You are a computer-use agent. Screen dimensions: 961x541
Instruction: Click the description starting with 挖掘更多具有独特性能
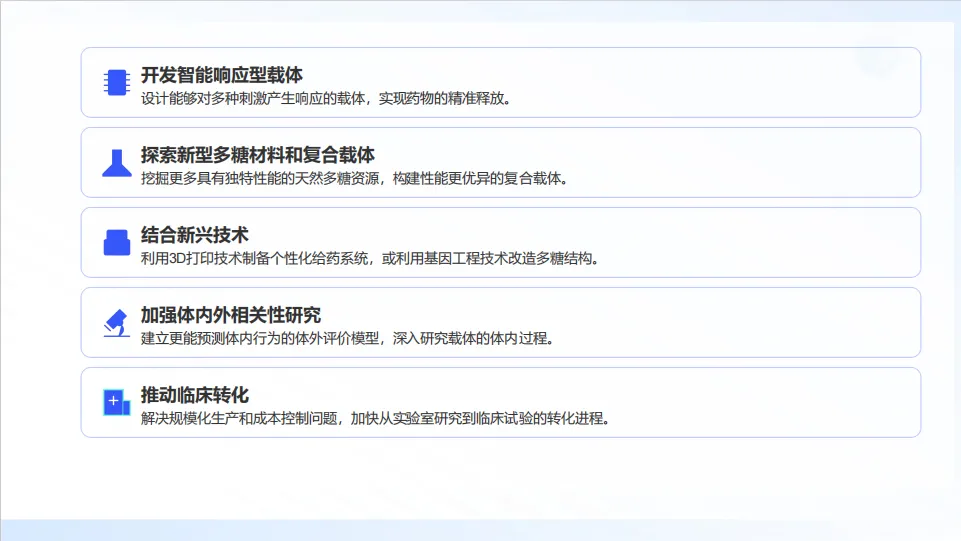[x=354, y=178]
